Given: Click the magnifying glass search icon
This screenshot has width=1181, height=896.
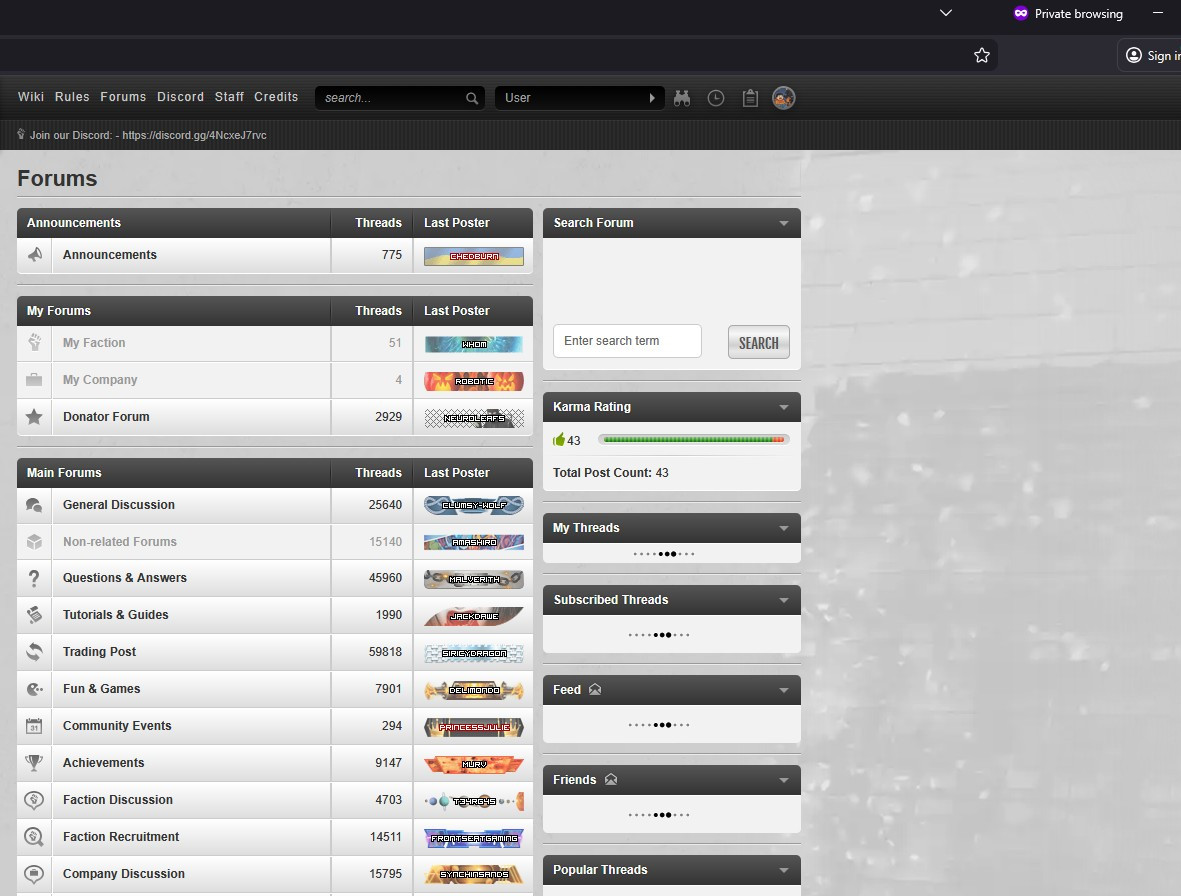Looking at the screenshot, I should (471, 98).
